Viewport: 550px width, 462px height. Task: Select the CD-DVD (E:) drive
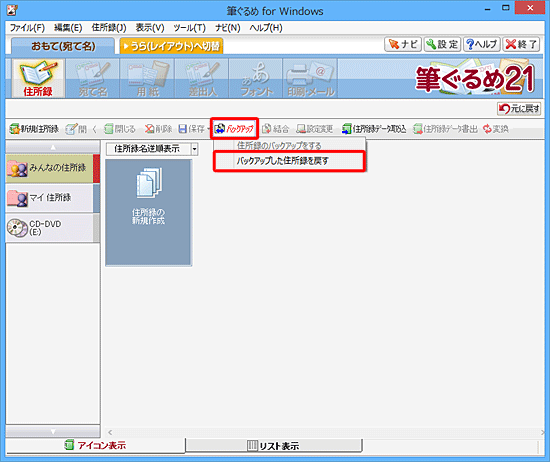[x=52, y=228]
